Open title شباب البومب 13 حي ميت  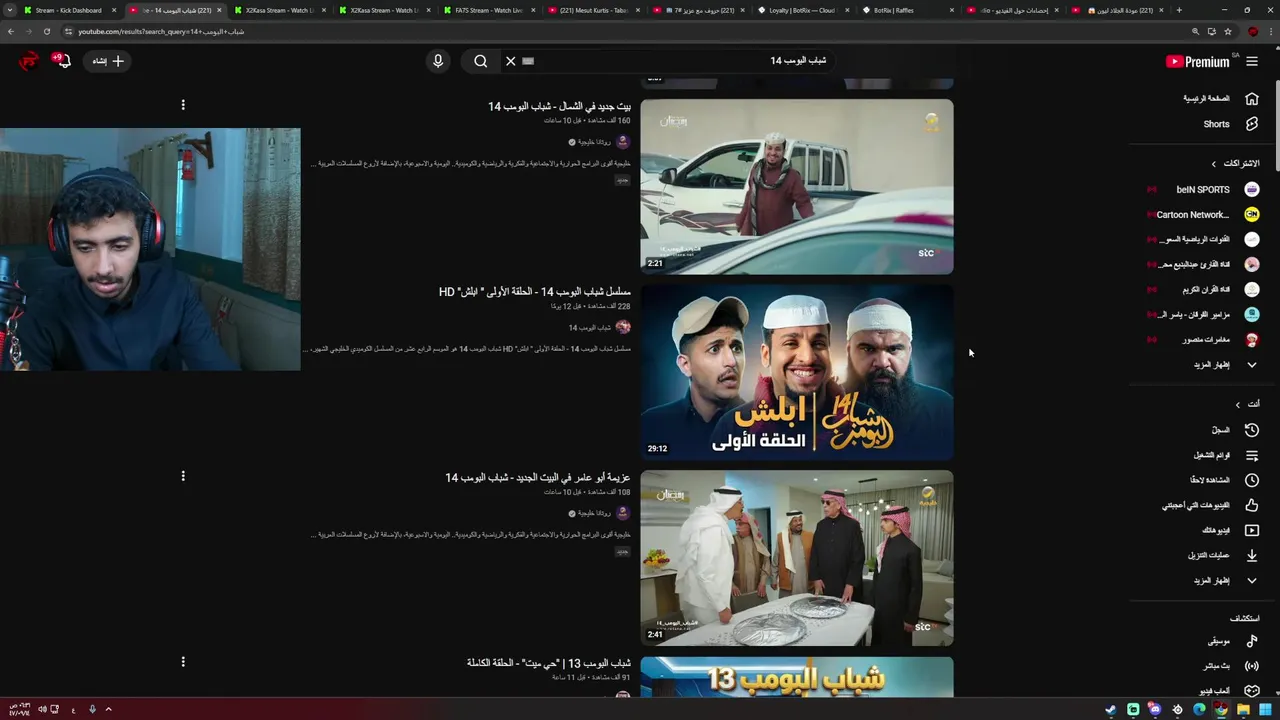[x=549, y=663]
